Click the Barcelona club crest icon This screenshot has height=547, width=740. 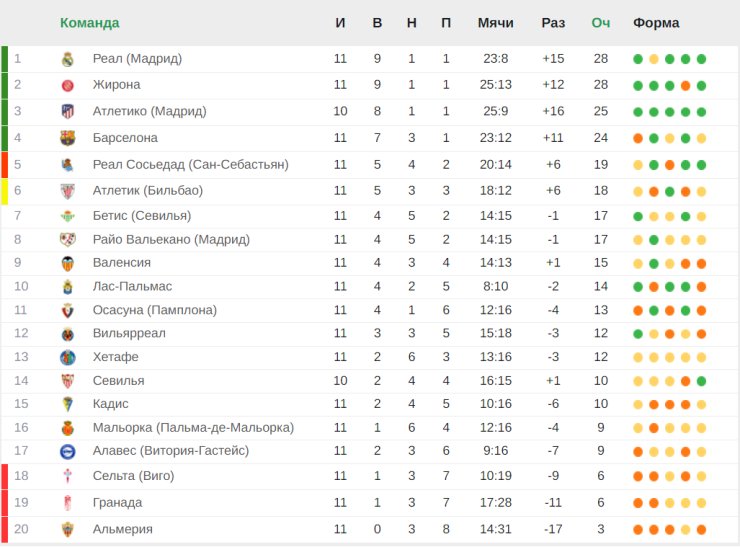tap(68, 138)
